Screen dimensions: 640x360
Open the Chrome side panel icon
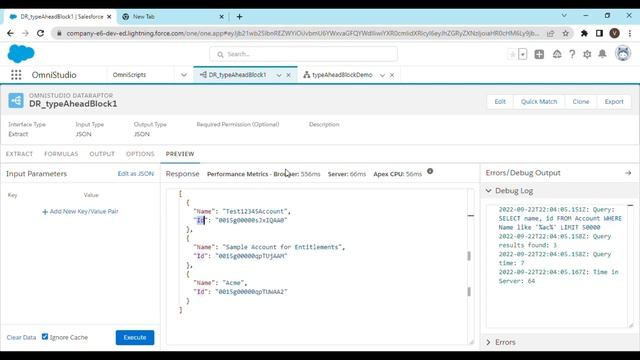coord(599,33)
